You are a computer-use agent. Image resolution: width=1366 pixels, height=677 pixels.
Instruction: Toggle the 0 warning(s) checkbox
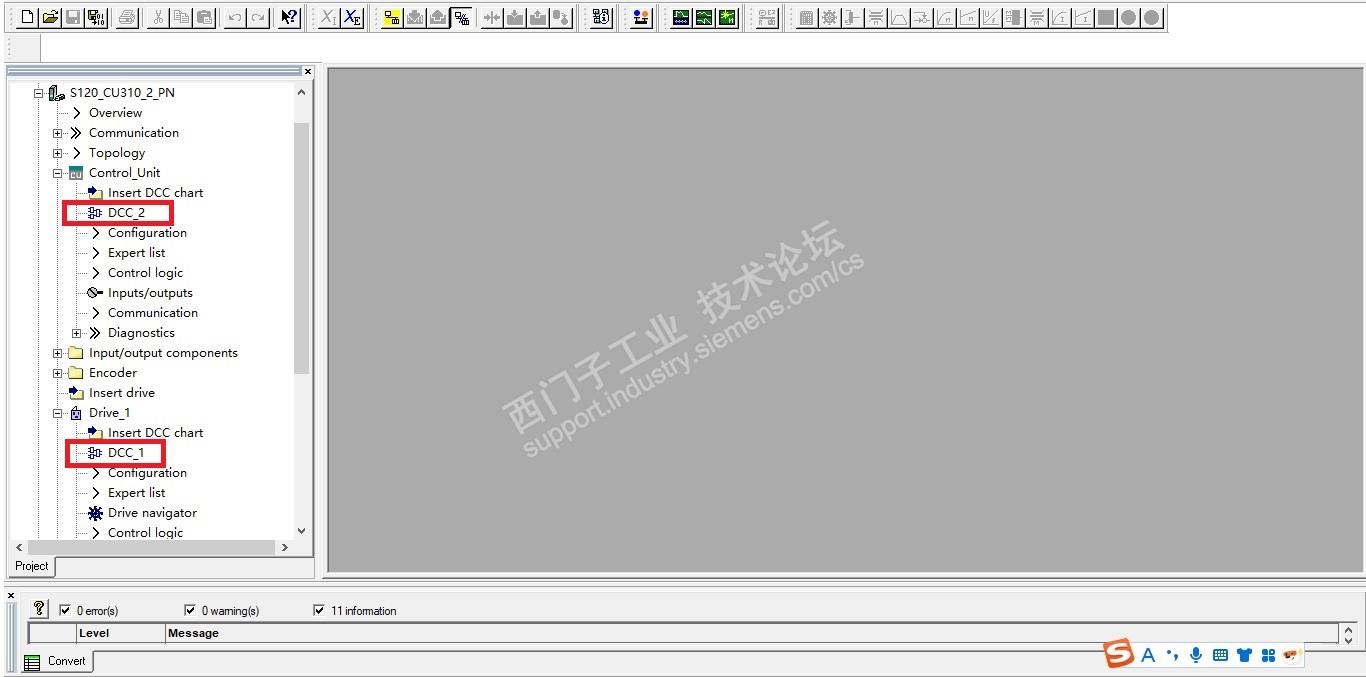pos(190,610)
